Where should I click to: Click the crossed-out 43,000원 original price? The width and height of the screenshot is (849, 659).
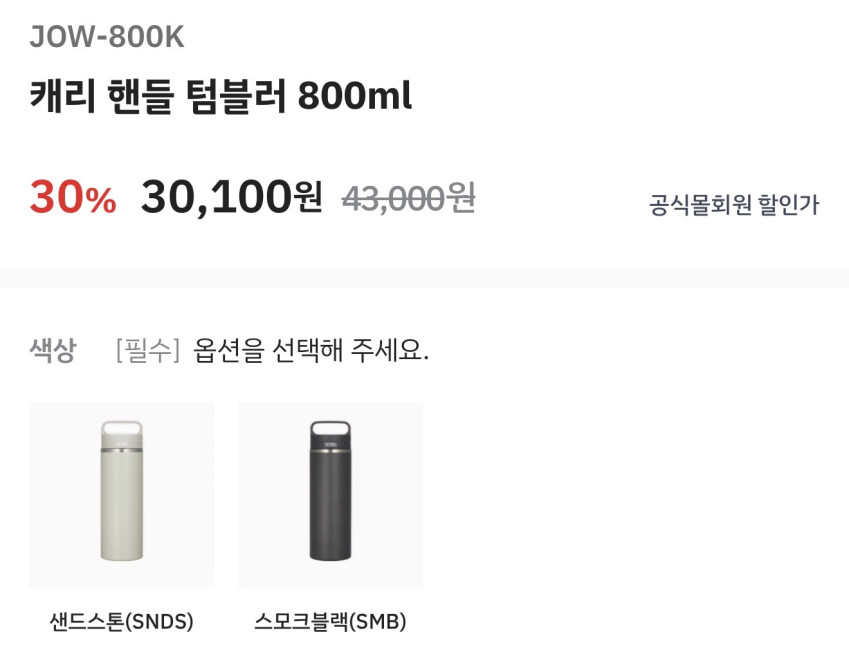(x=408, y=198)
